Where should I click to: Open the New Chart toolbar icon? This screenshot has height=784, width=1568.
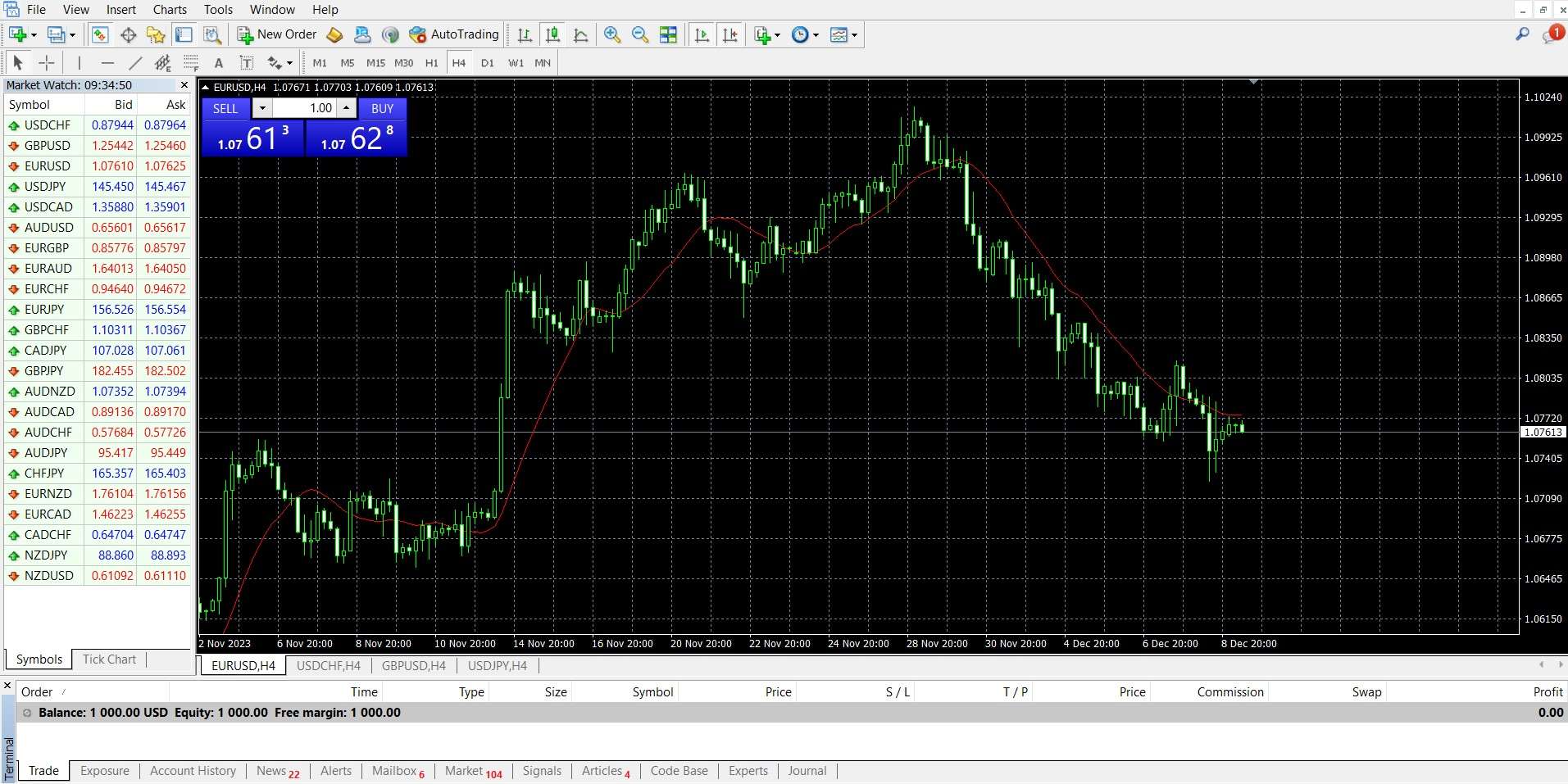(17, 34)
